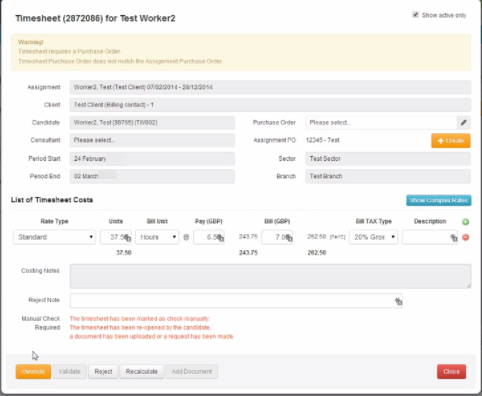Click the Pay (GBP) rate input field
This screenshot has height=396, width=482.
point(209,237)
